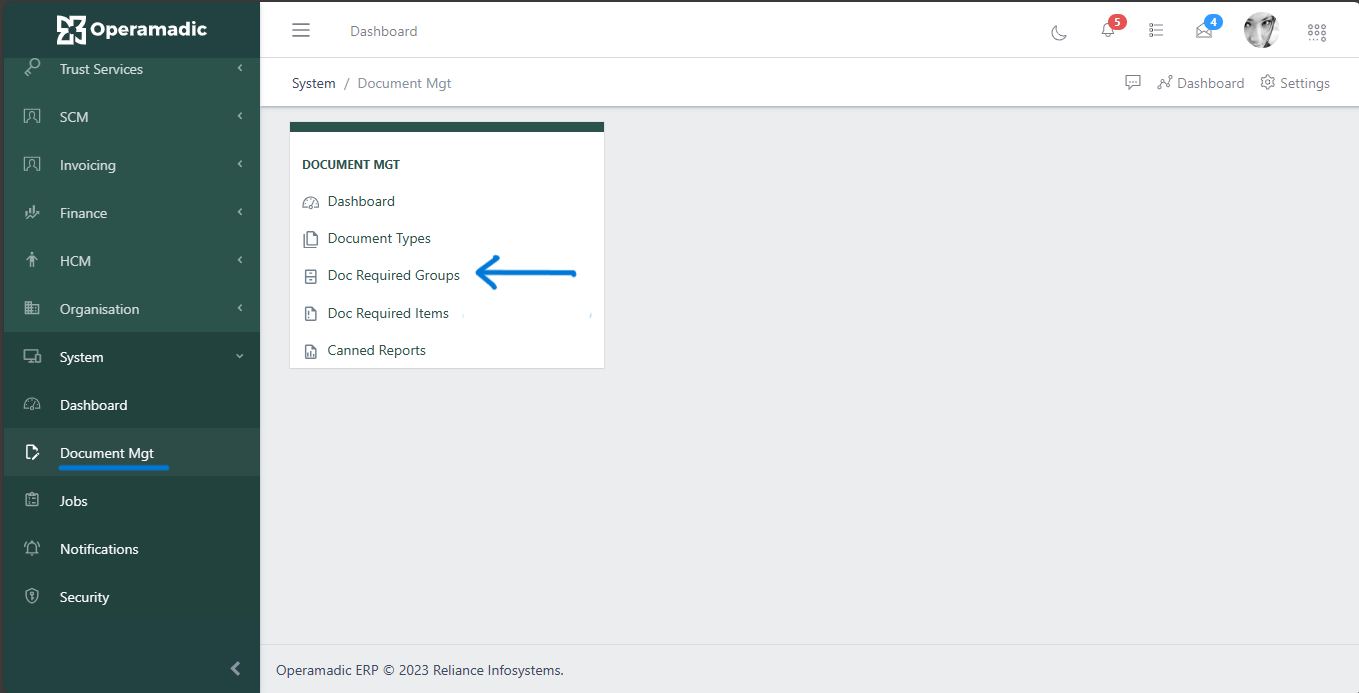Click the Invoicing sidebar icon

[x=32, y=164]
